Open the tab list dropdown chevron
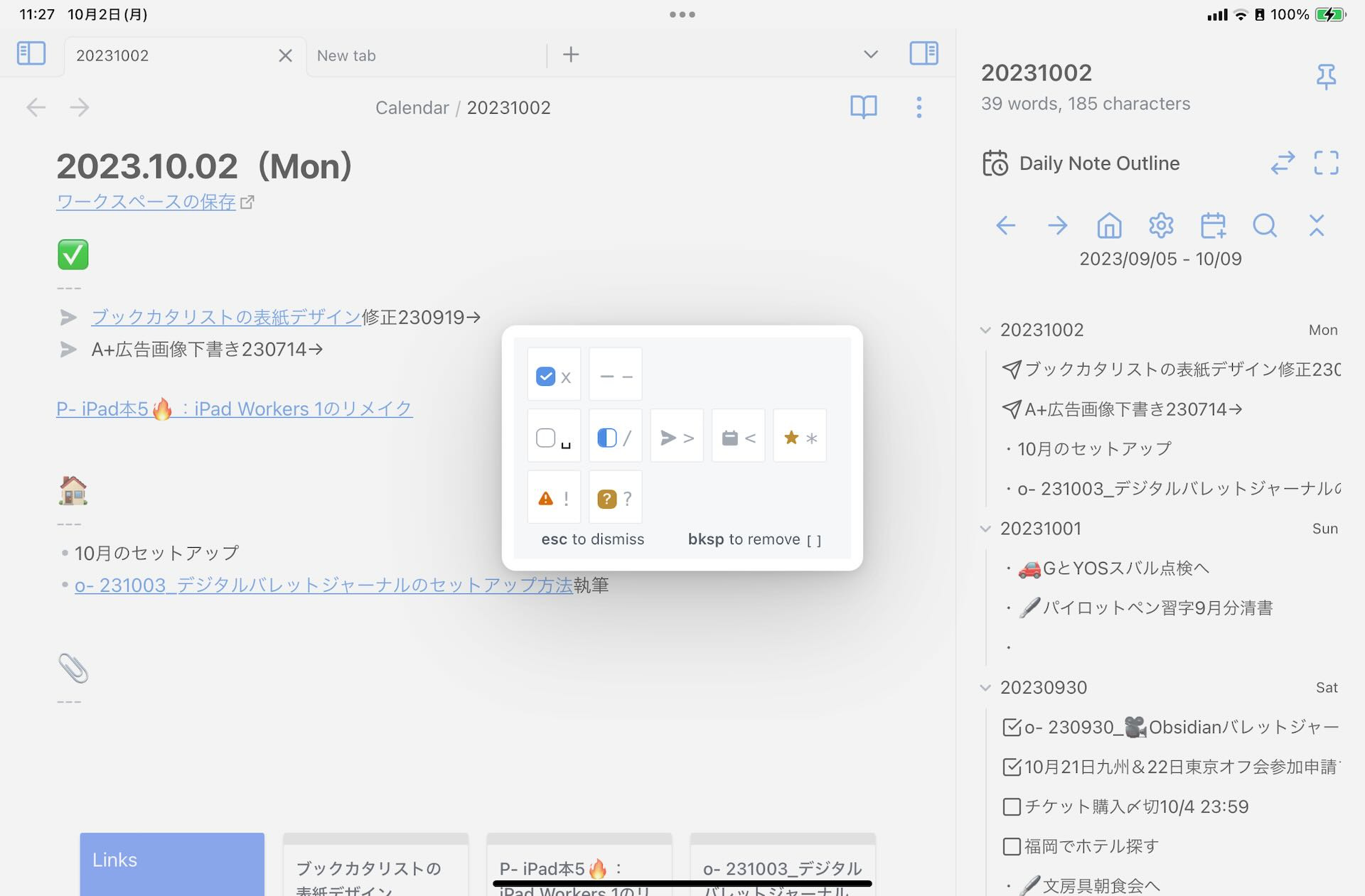This screenshot has width=1365, height=896. (870, 55)
